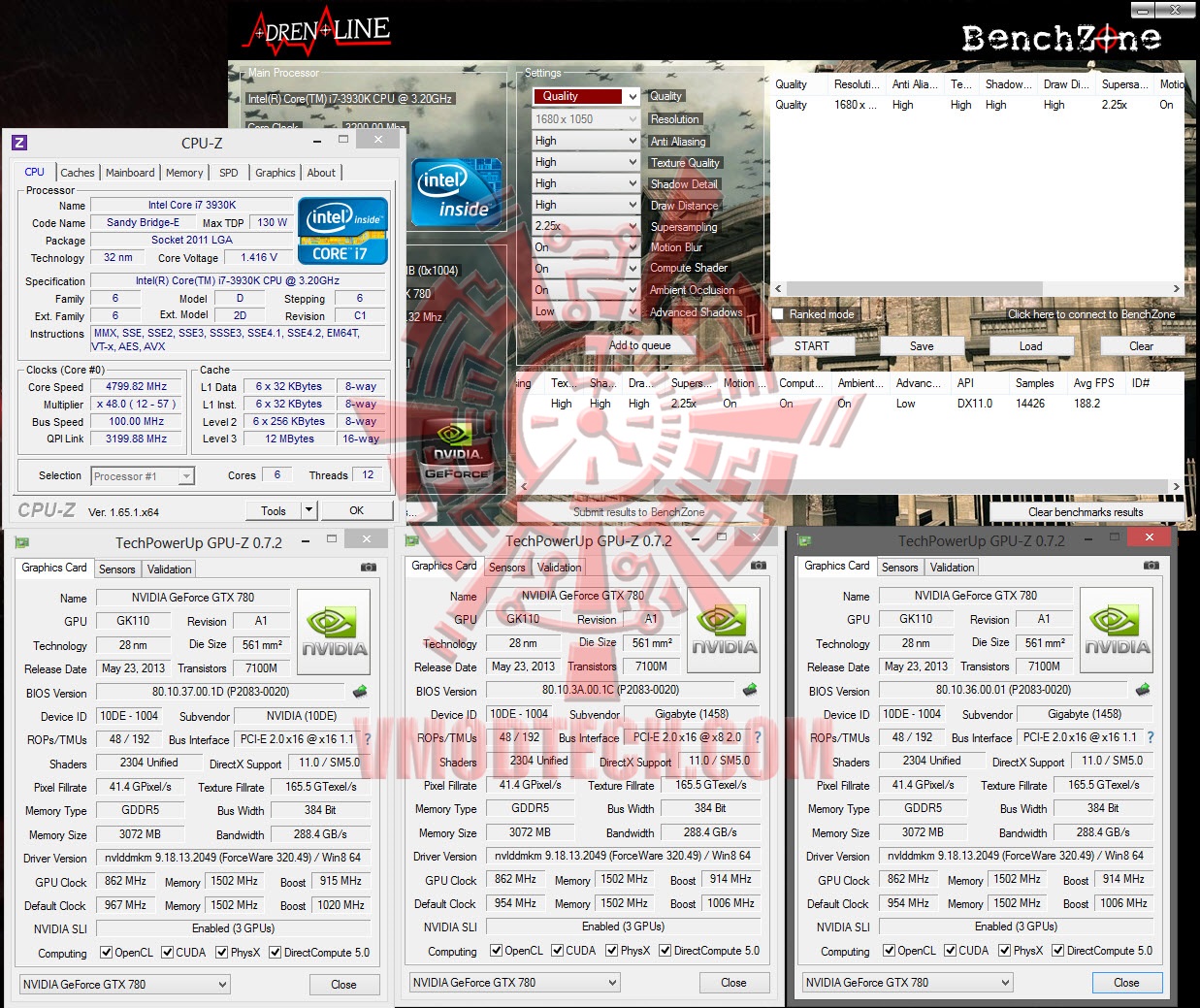Toggle CUDA checkbox in left GPU-Z

[x=167, y=953]
